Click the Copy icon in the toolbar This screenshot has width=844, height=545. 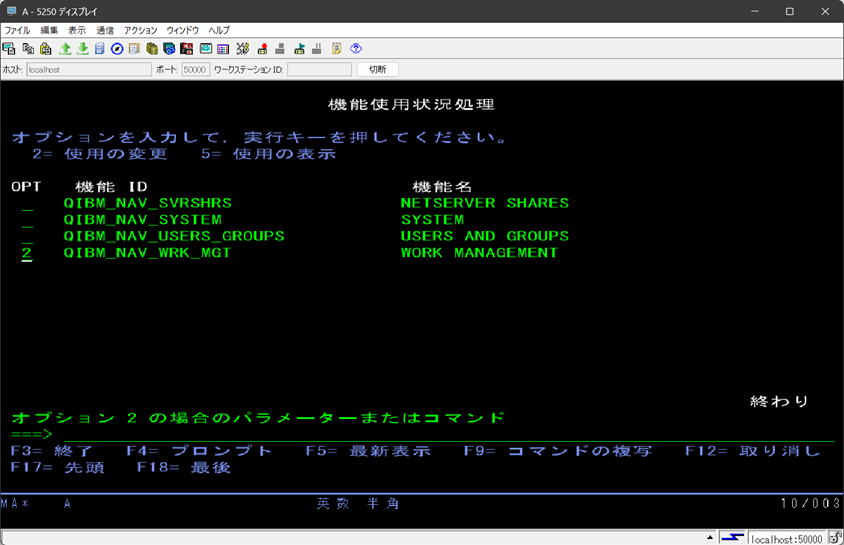click(27, 48)
